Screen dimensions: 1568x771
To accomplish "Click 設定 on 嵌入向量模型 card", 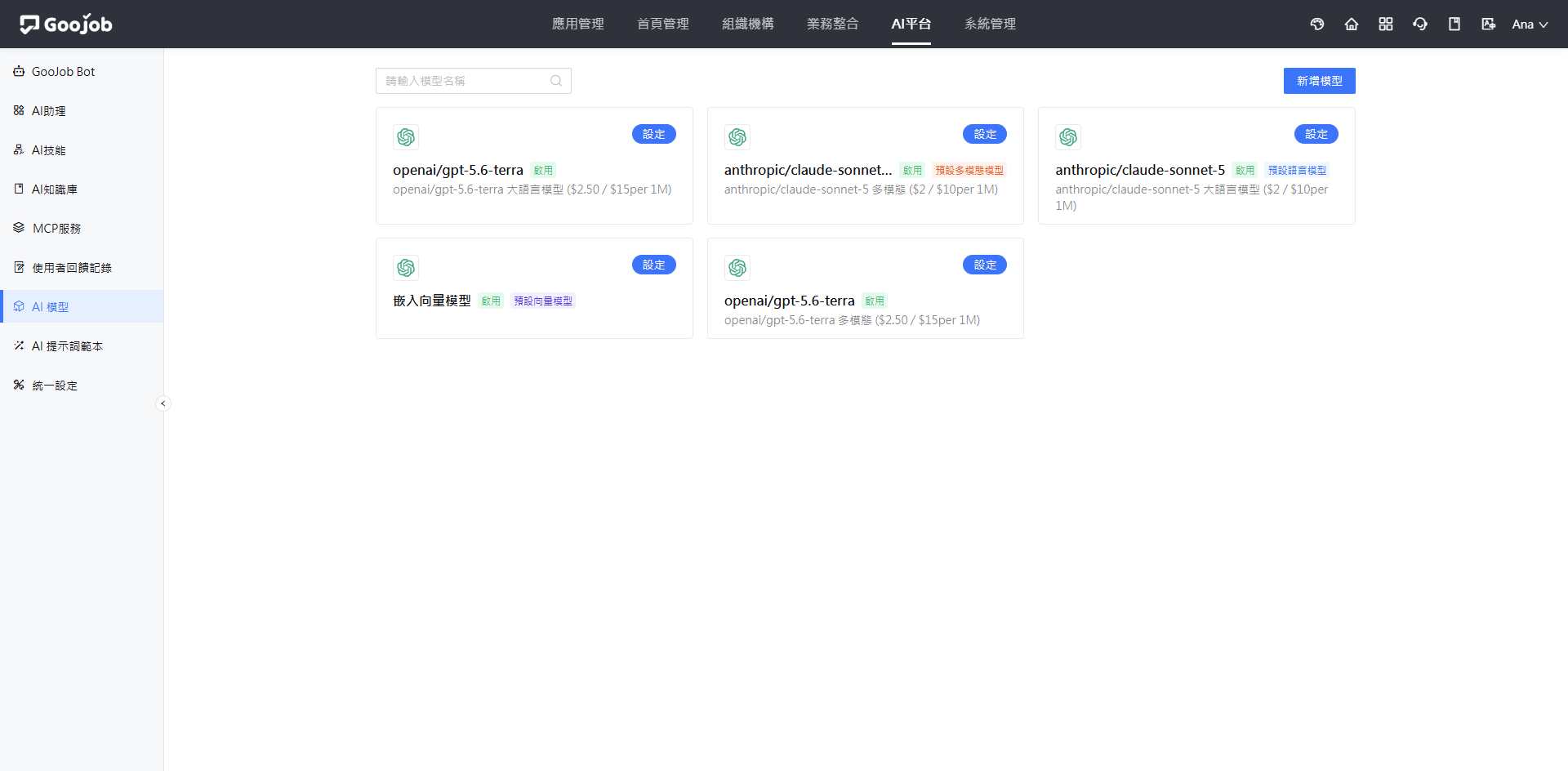I will [x=653, y=265].
